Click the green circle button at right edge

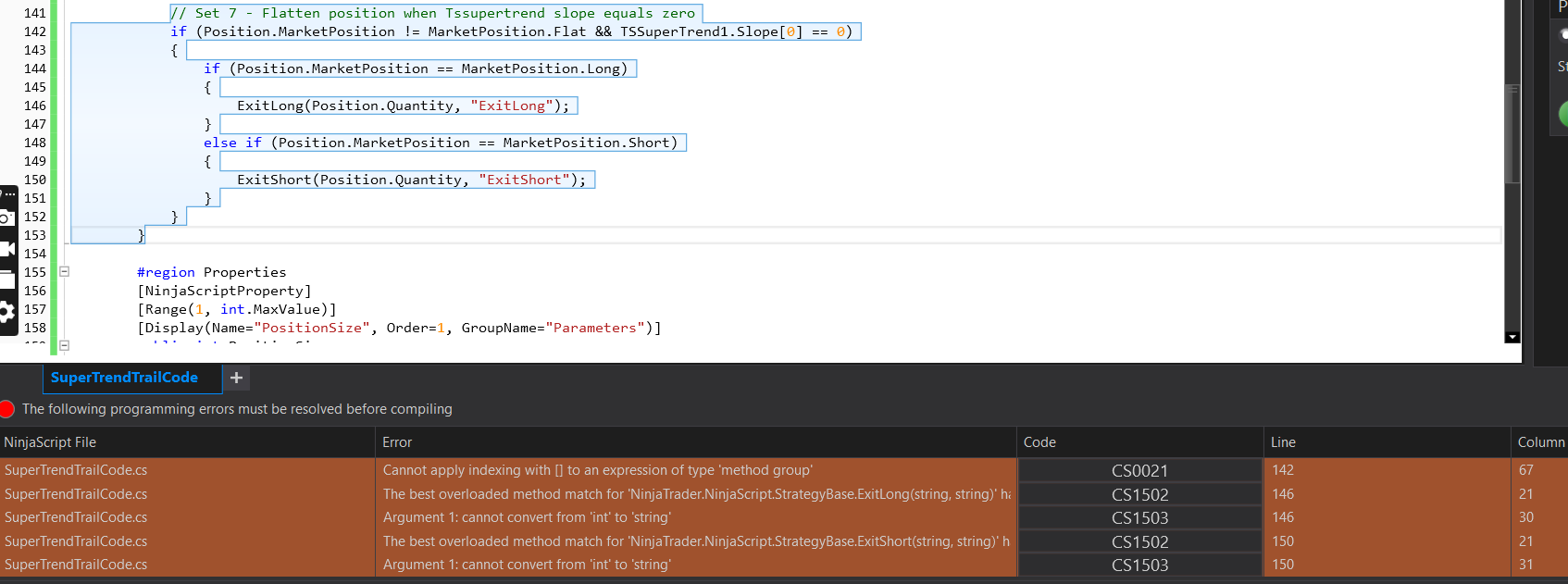pos(1563,114)
